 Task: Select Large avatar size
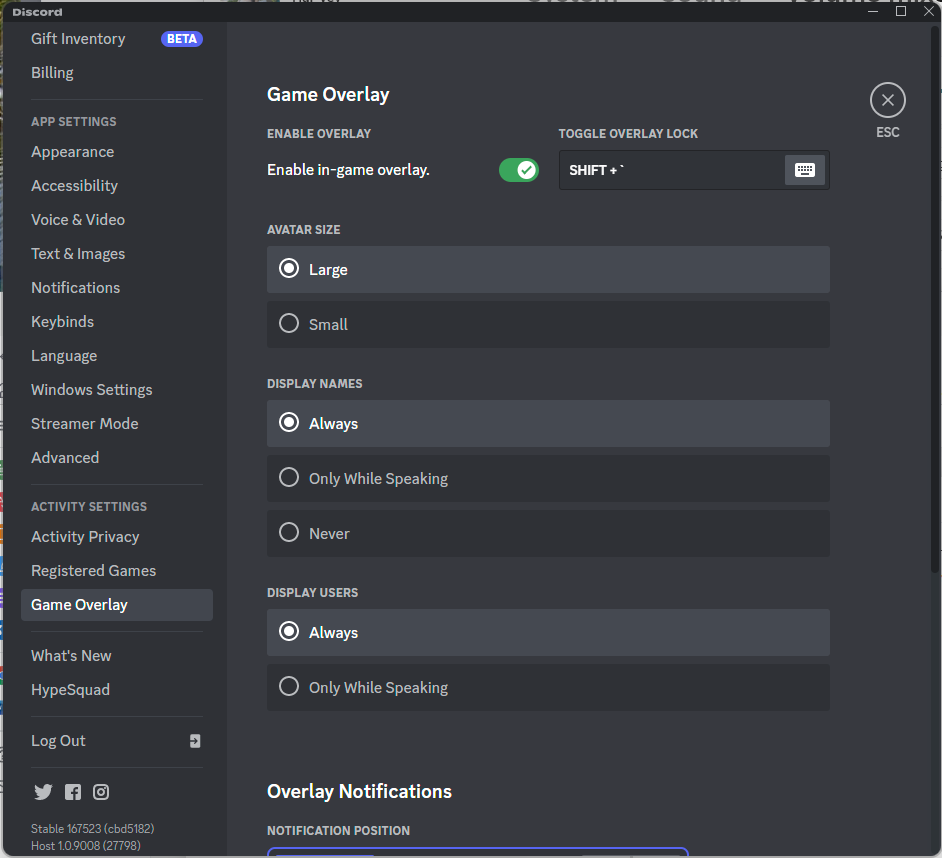click(548, 269)
